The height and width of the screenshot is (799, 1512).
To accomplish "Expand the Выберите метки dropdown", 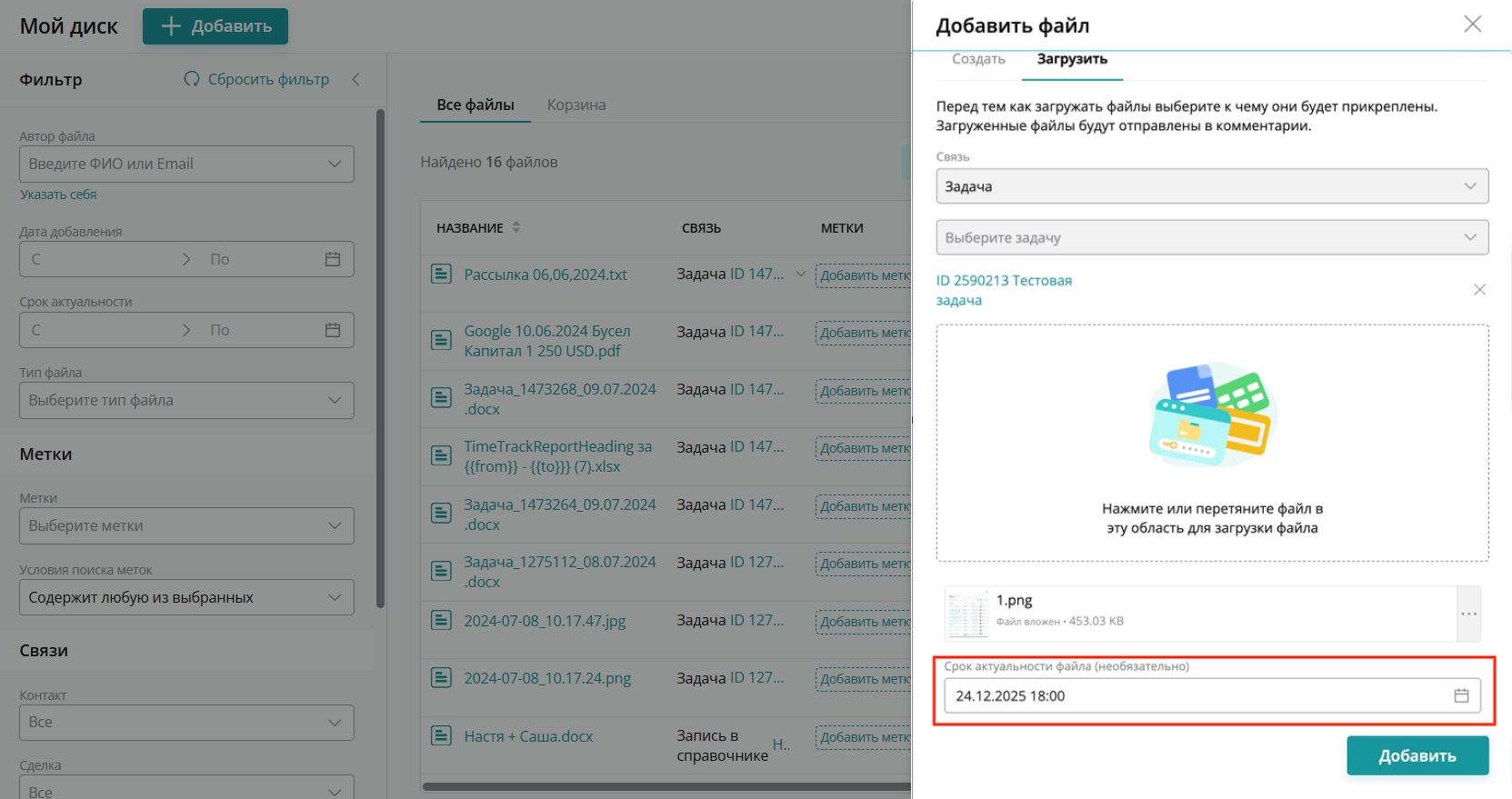I will [186, 525].
